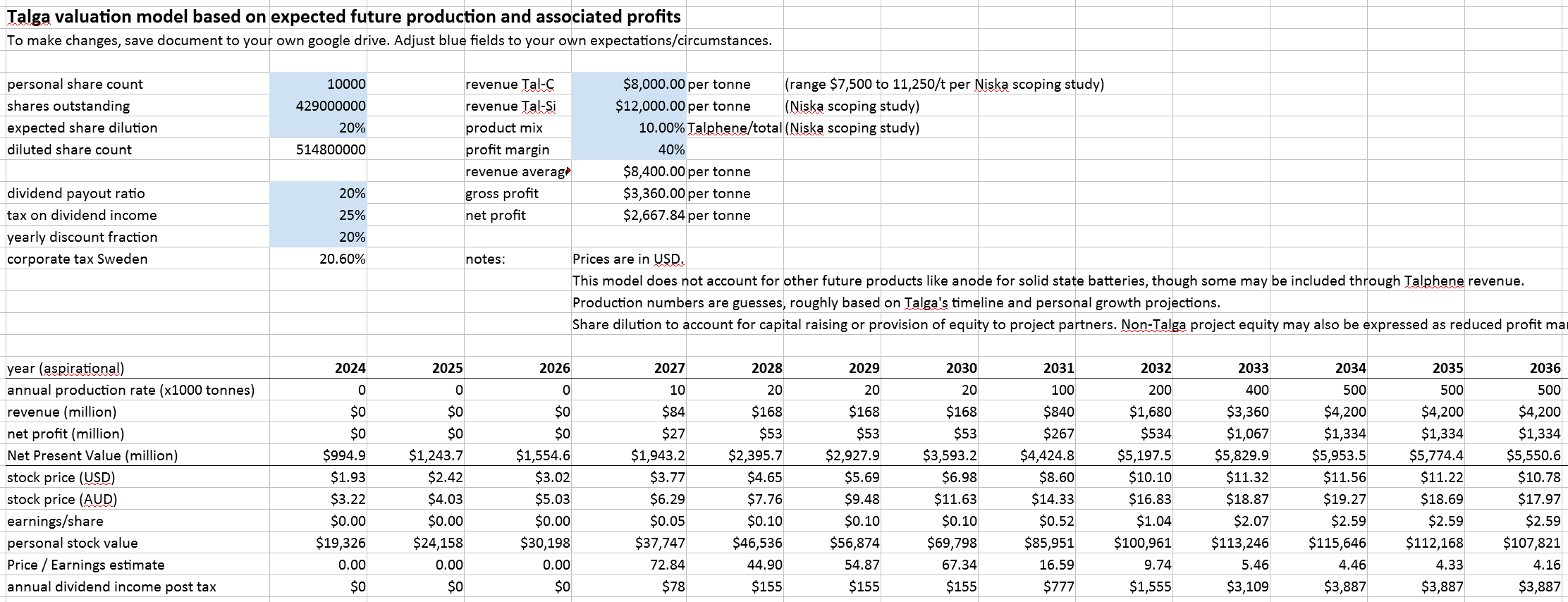Viewport: 1568px width, 602px height.
Task: Click the expected share dilution 20% cell
Action: click(318, 128)
